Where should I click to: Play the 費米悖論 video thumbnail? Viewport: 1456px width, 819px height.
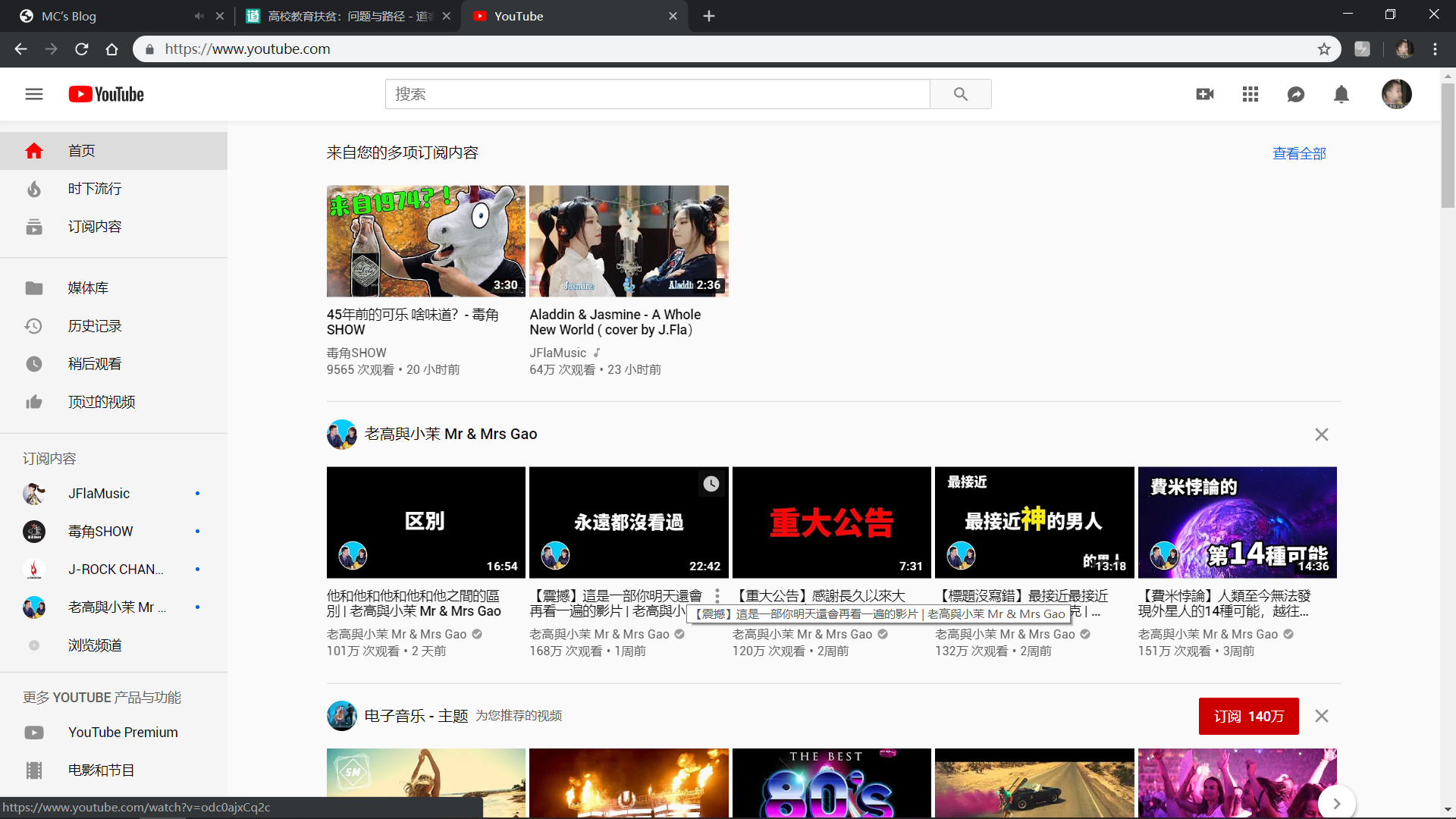point(1237,522)
